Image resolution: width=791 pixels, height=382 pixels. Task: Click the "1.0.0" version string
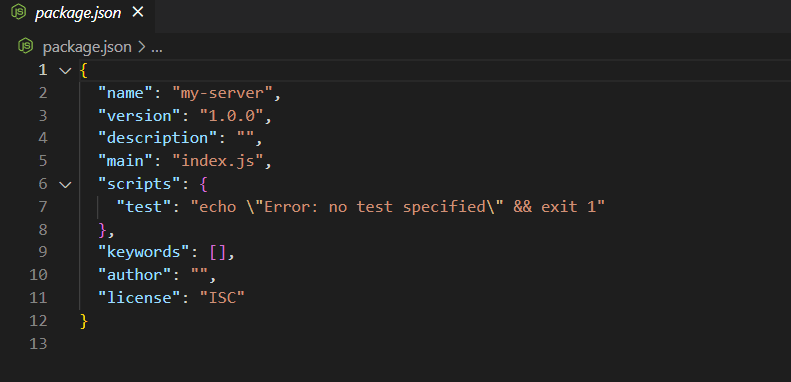[x=232, y=116]
